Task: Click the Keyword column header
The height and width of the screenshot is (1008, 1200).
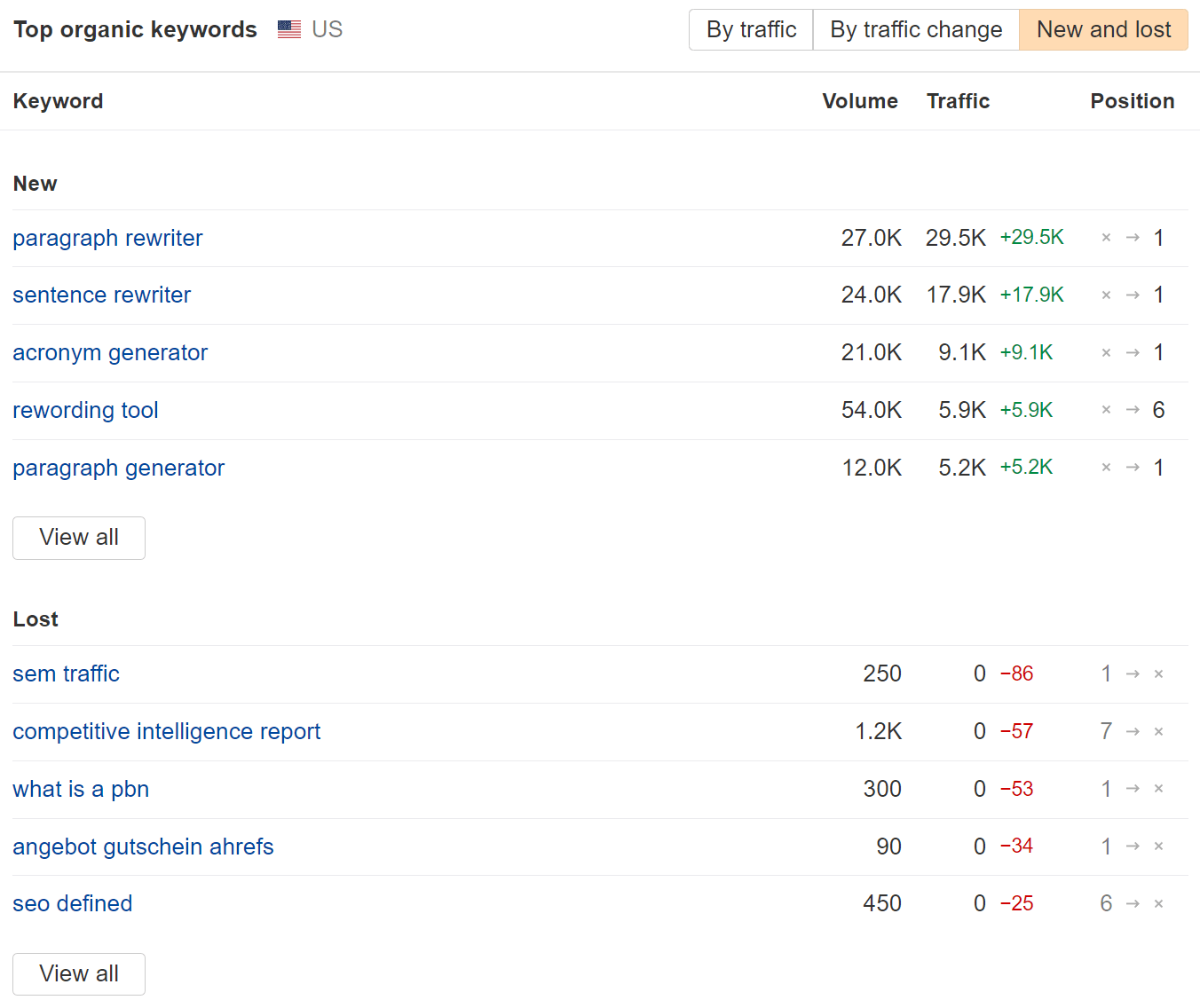Action: coord(58,101)
